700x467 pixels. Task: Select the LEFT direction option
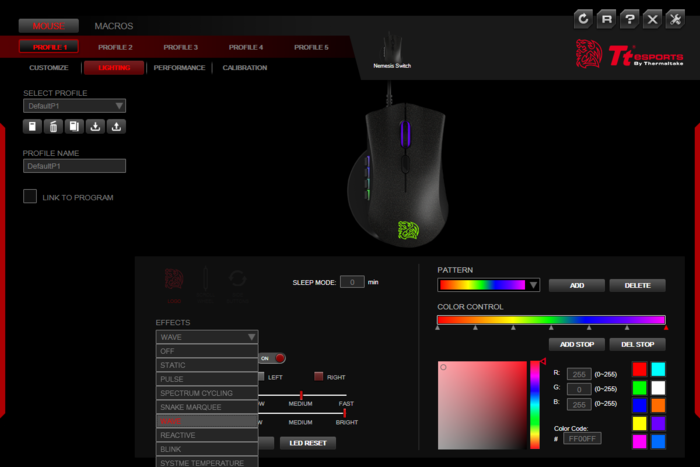(x=261, y=377)
